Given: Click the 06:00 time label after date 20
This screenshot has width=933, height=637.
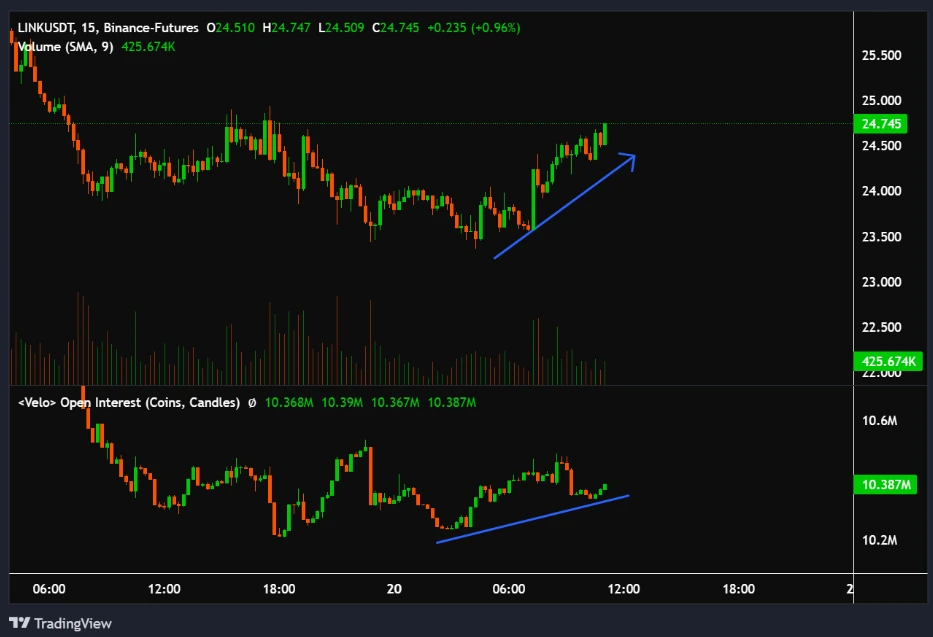Looking at the screenshot, I should (509, 589).
